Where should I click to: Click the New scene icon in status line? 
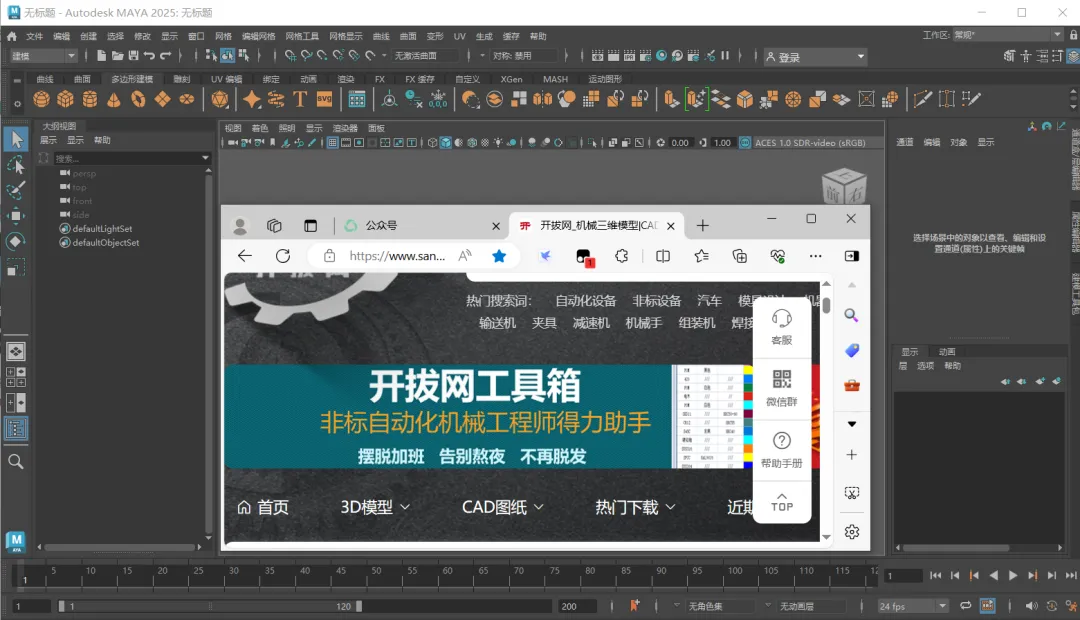coord(101,56)
